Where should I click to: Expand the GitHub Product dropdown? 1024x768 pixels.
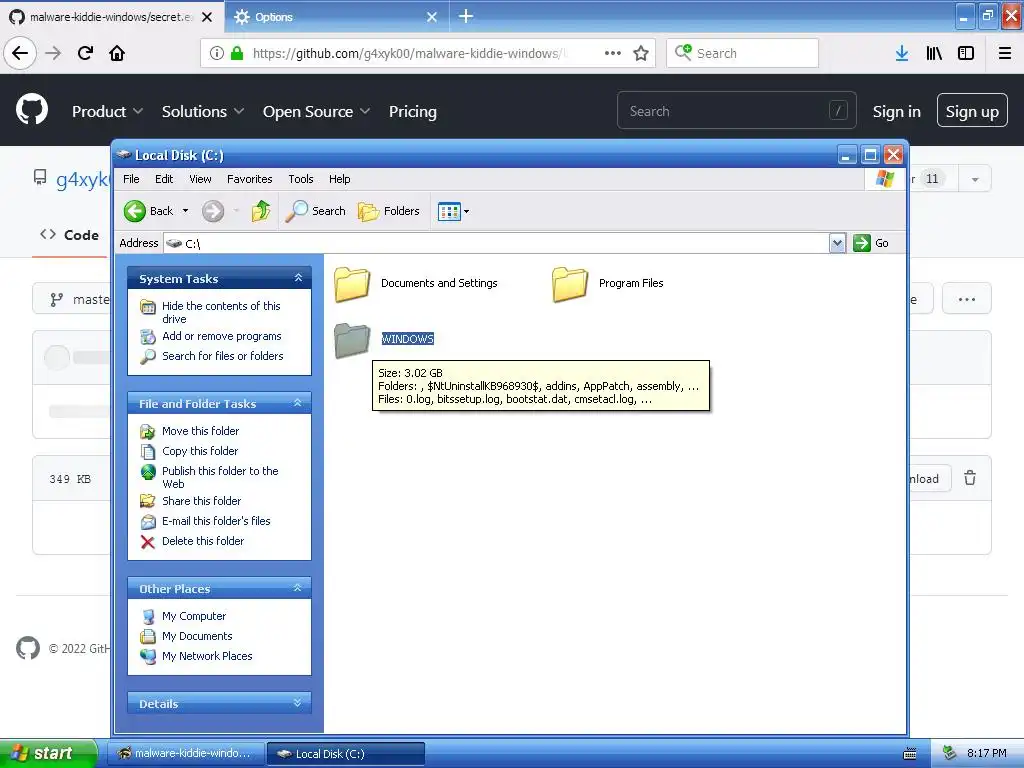click(107, 112)
